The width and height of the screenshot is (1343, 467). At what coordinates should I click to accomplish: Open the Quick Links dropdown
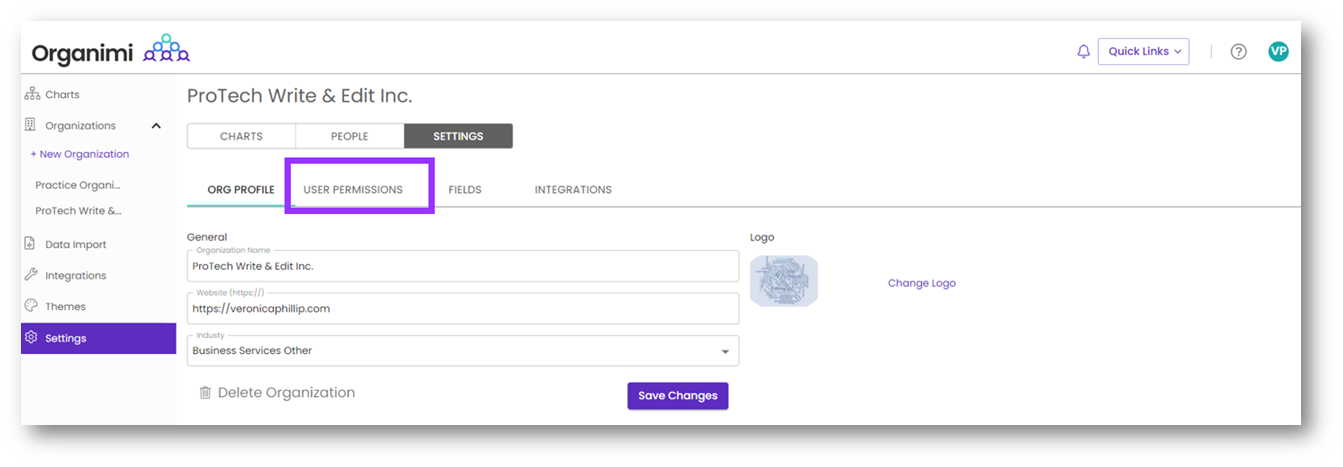coord(1143,52)
